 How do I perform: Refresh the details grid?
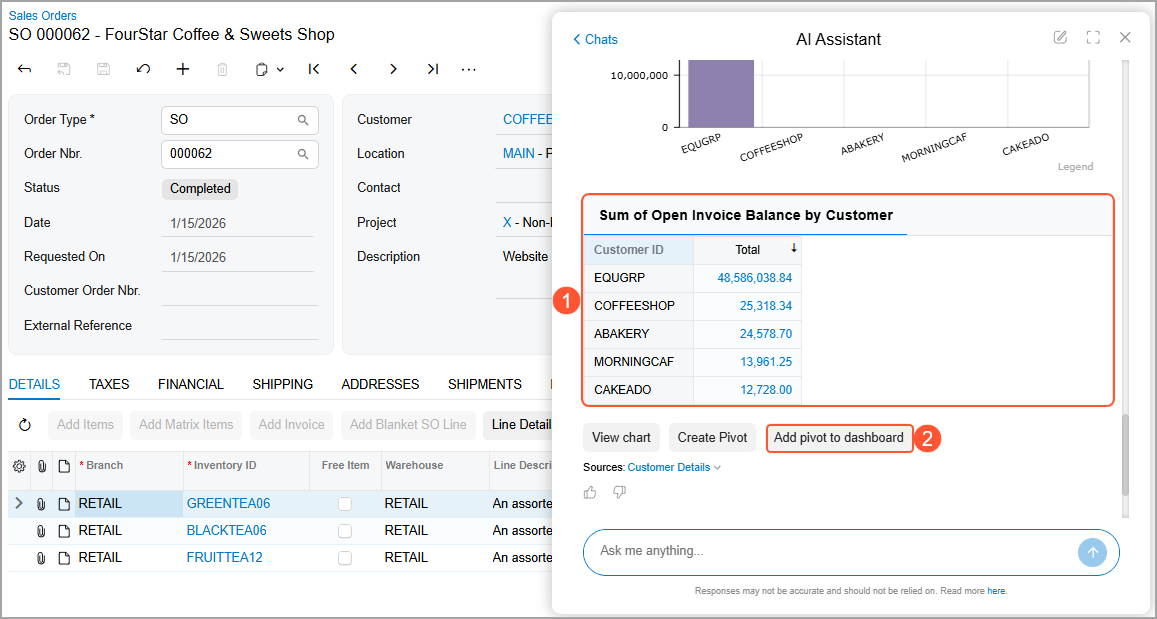click(x=24, y=424)
